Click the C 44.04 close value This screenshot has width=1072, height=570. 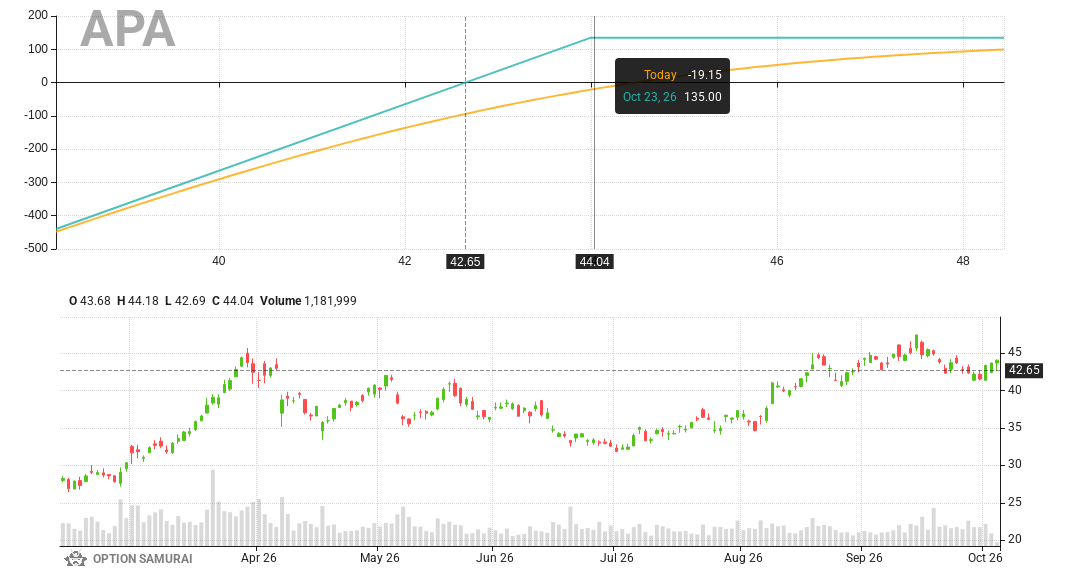click(232, 301)
